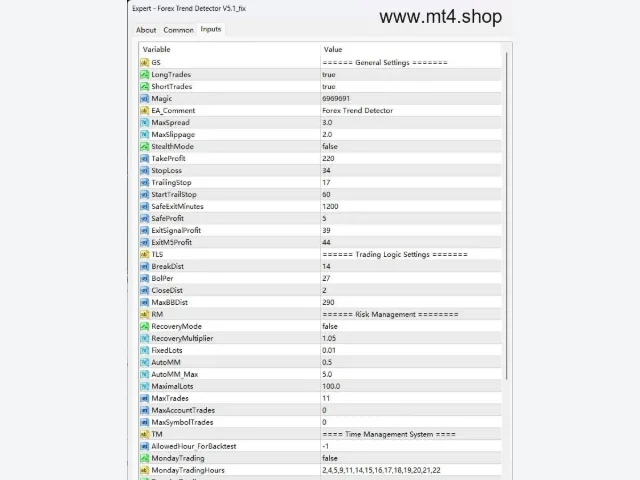This screenshot has width=640, height=480.
Task: Select the Time Management System header value
Action: coord(389,434)
